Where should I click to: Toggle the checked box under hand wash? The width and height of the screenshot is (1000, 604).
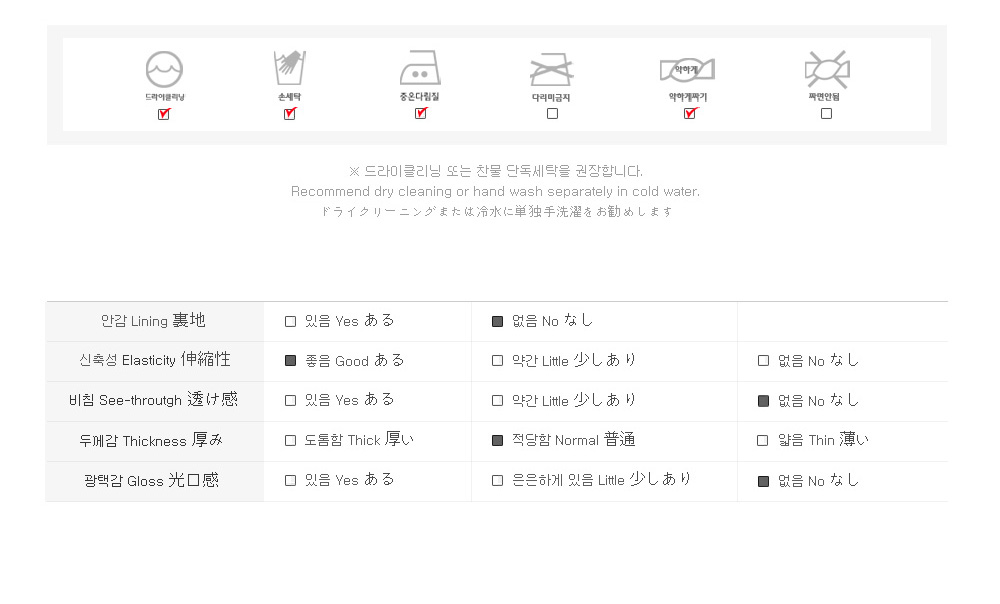[290, 114]
